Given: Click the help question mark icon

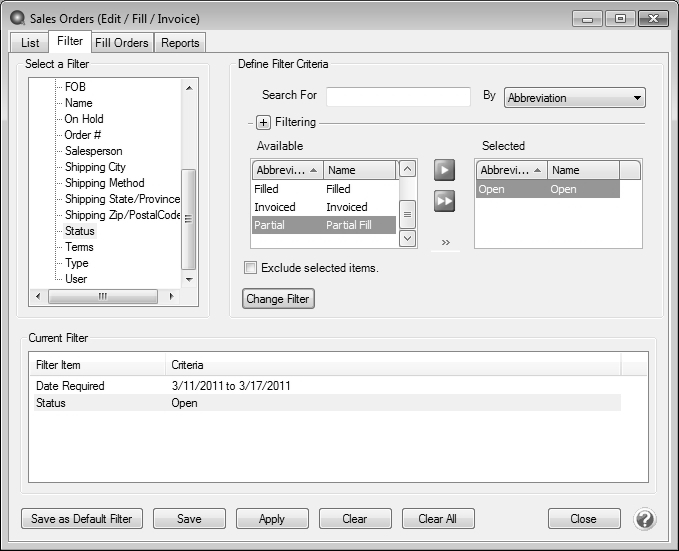Looking at the screenshot, I should click(645, 519).
